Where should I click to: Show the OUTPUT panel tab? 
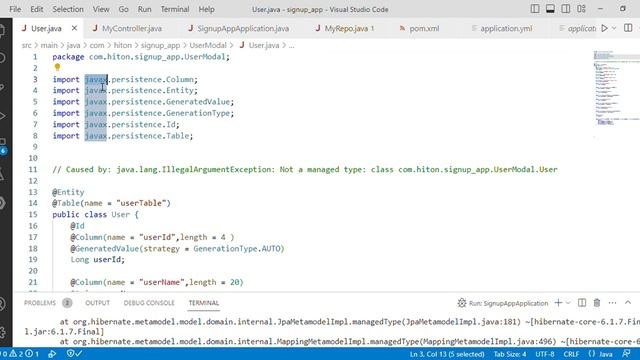[98, 303]
